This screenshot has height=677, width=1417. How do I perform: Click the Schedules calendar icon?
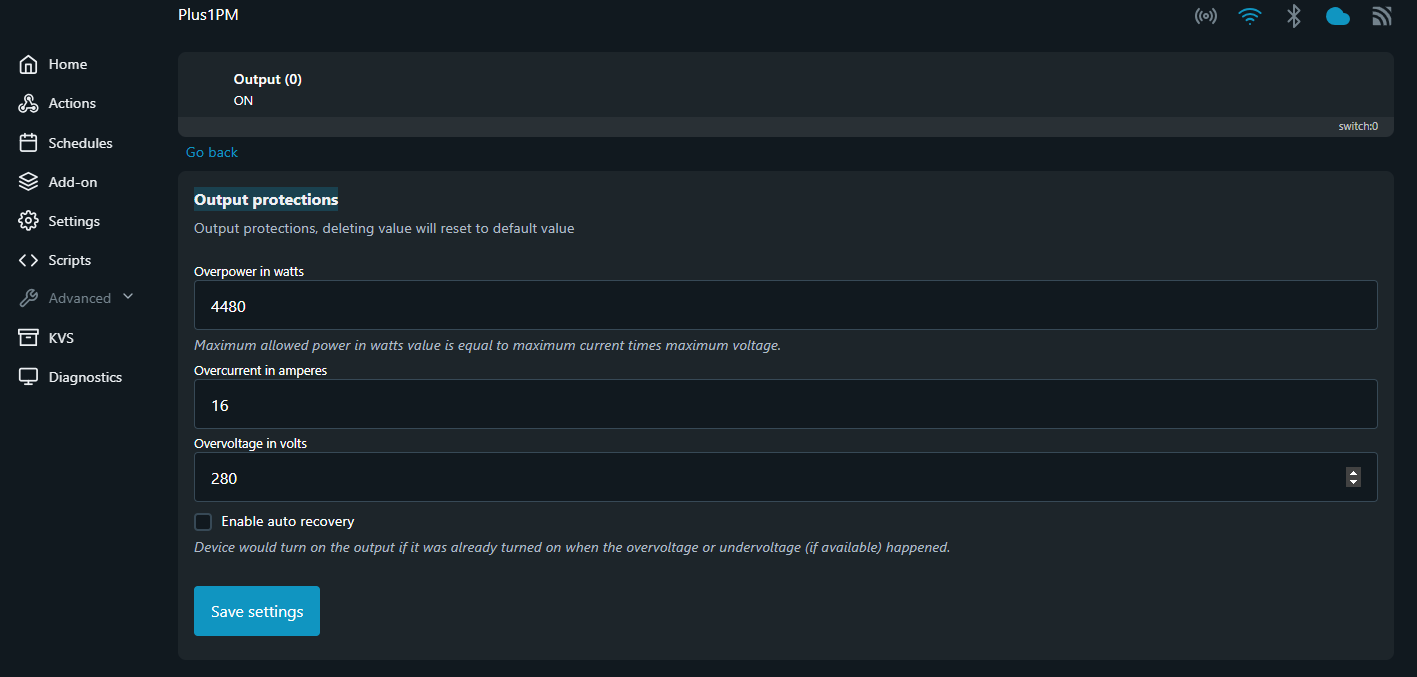click(x=28, y=143)
